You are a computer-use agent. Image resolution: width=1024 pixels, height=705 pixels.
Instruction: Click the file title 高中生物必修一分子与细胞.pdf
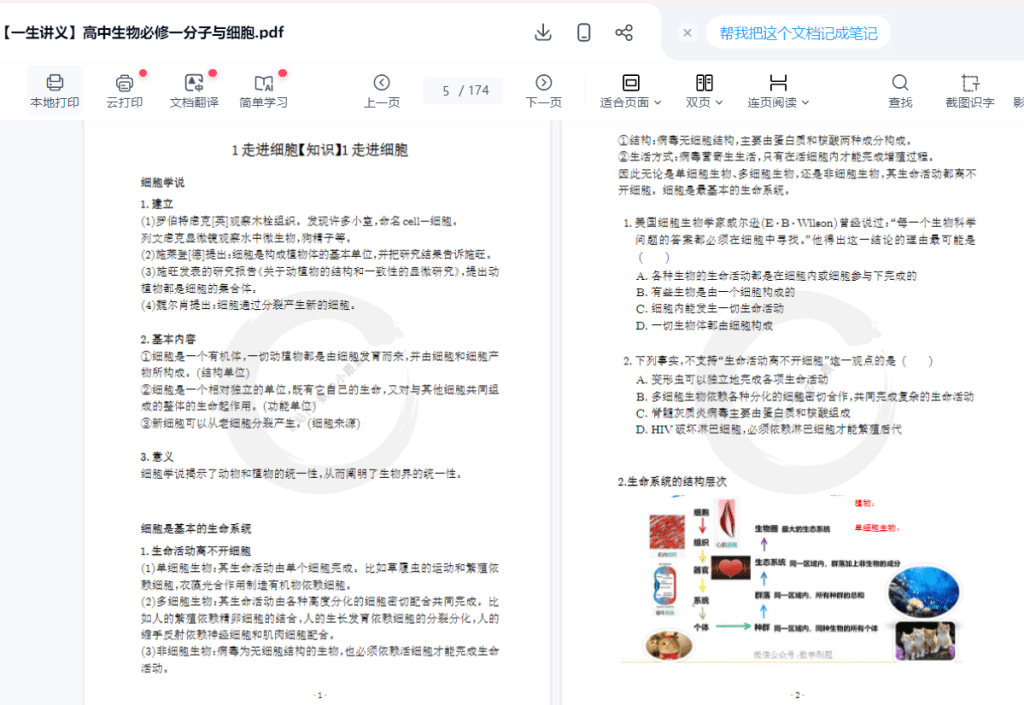(x=183, y=33)
